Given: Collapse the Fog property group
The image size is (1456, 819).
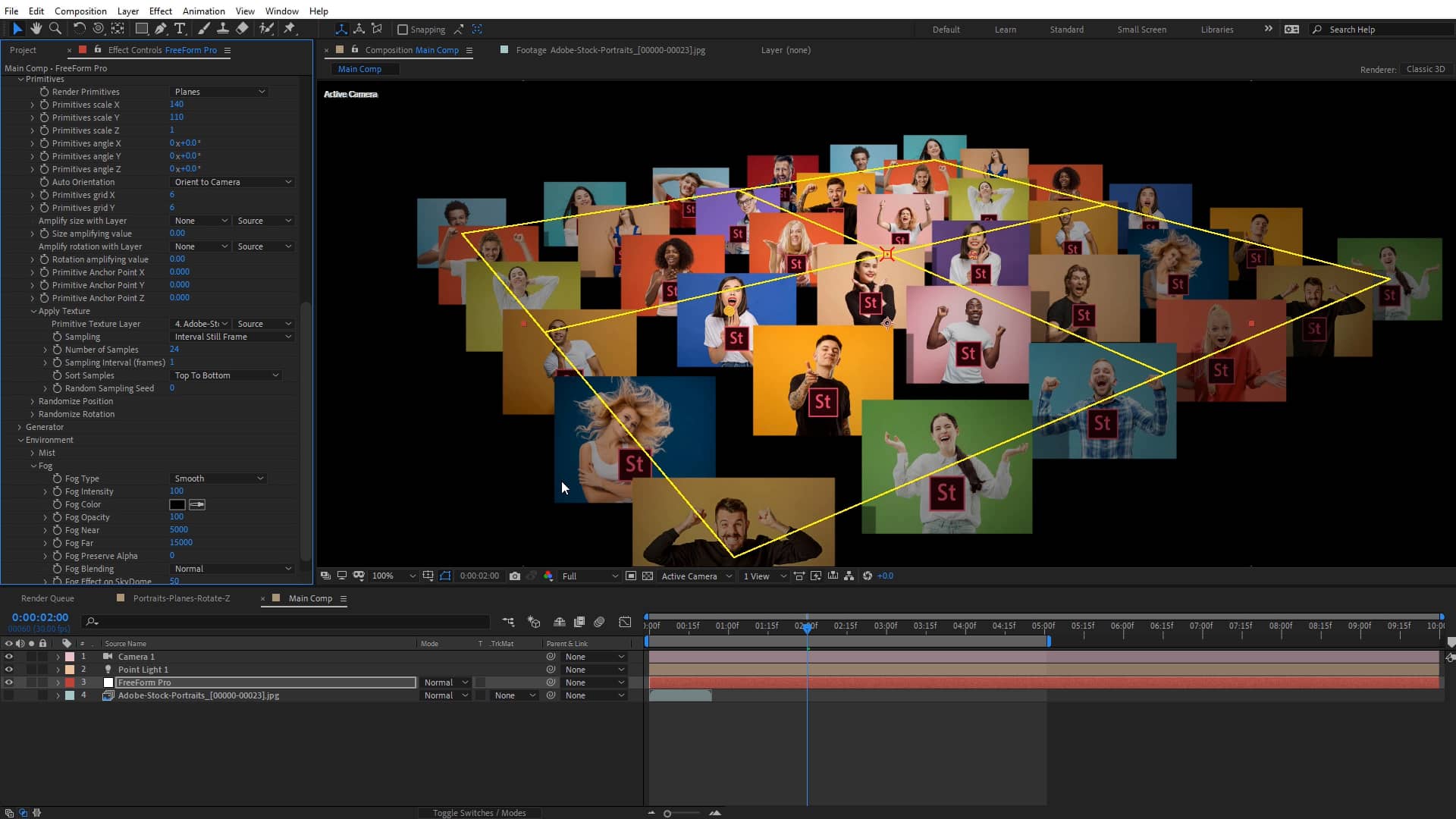Looking at the screenshot, I should click(34, 466).
